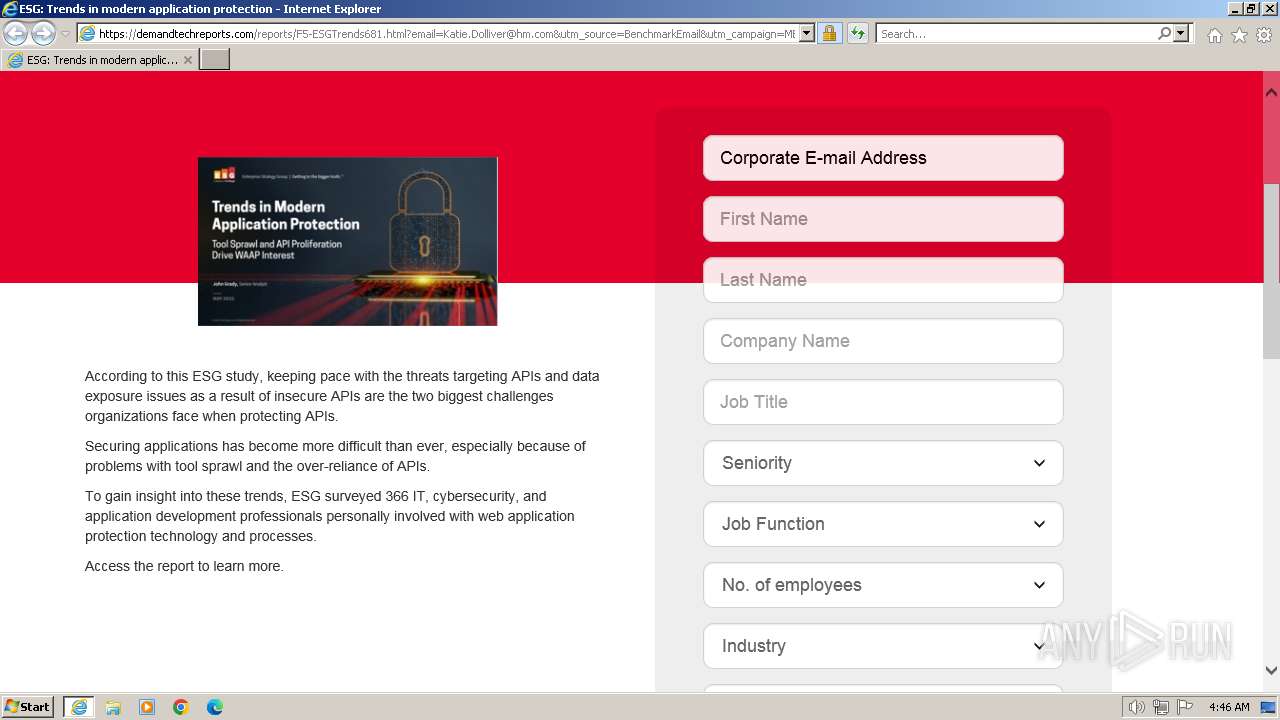
Task: Click the browser Back arrow button
Action: tap(16, 34)
